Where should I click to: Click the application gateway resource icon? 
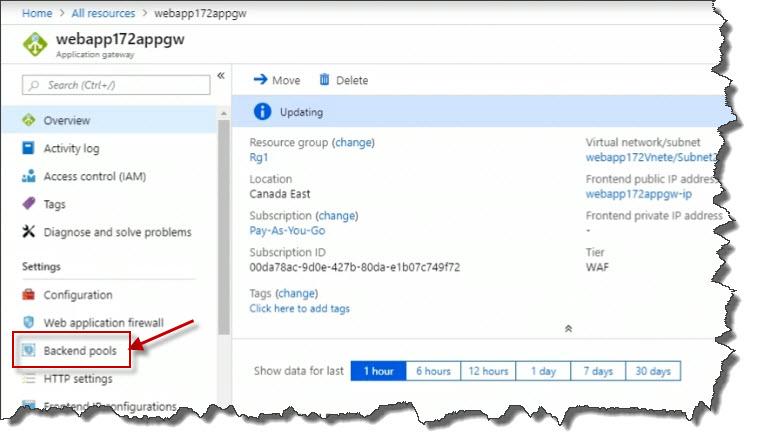tap(35, 44)
